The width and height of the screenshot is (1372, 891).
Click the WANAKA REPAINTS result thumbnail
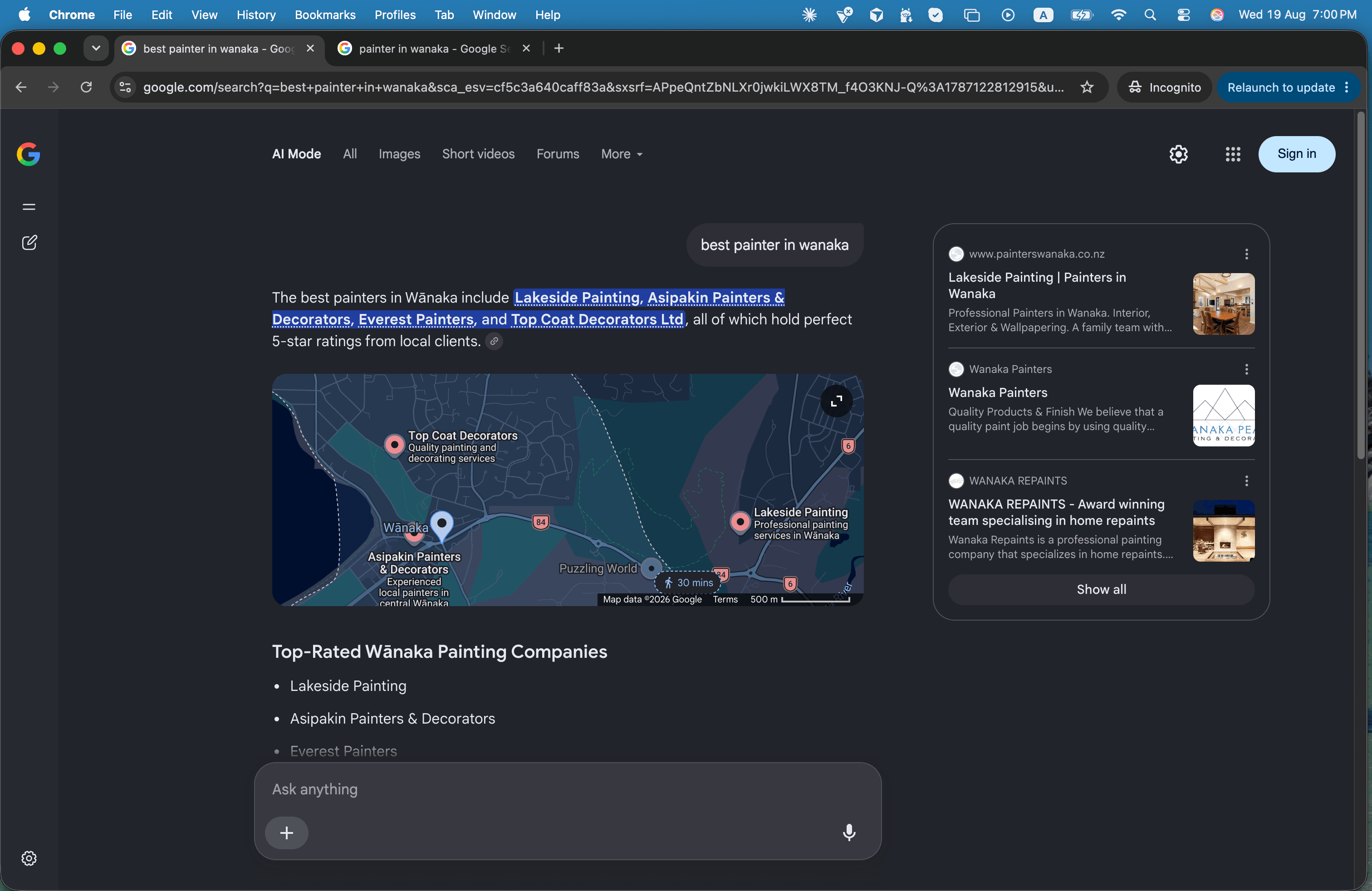click(x=1223, y=531)
